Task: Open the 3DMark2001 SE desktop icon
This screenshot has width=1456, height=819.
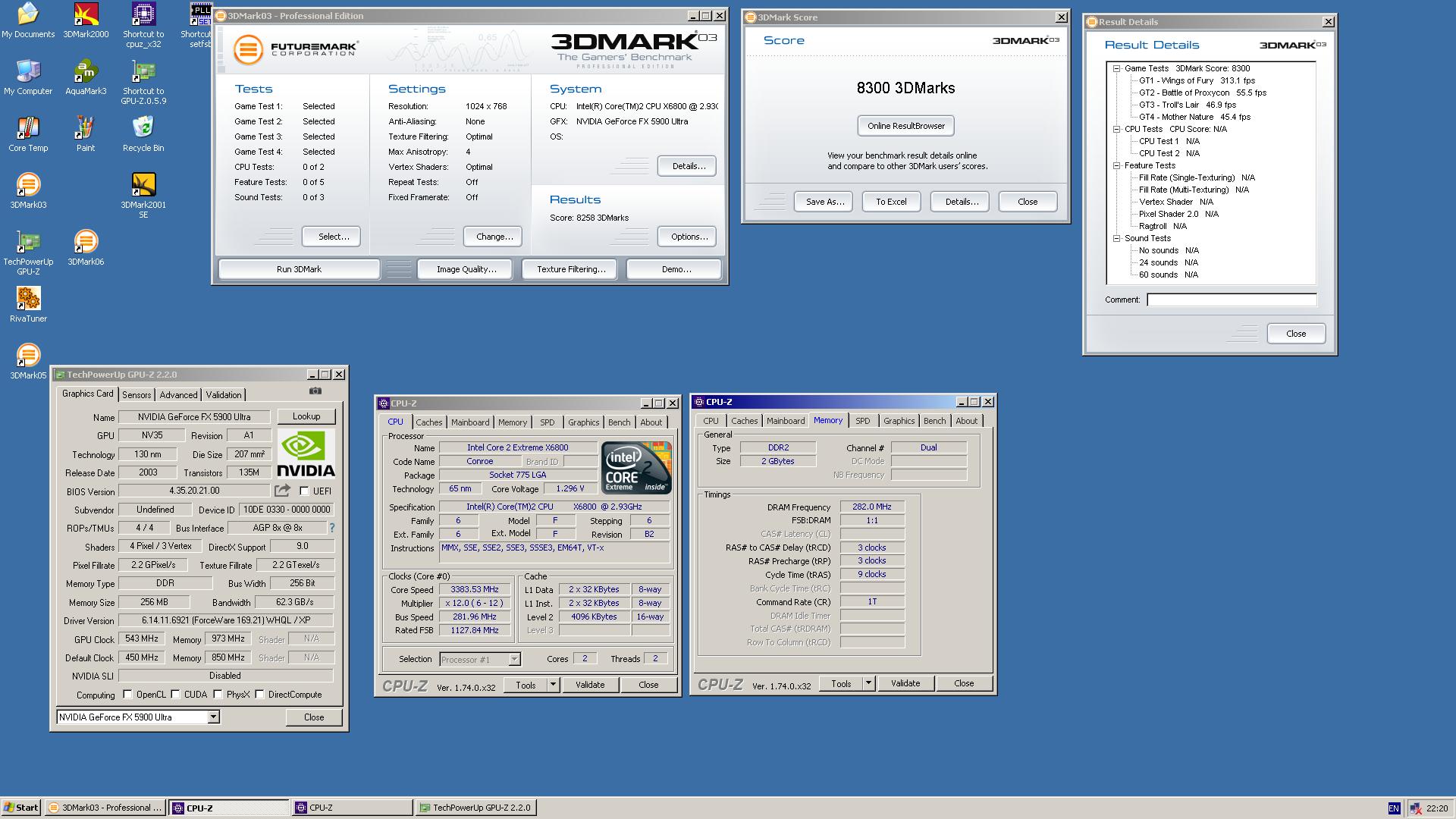Action: (143, 196)
